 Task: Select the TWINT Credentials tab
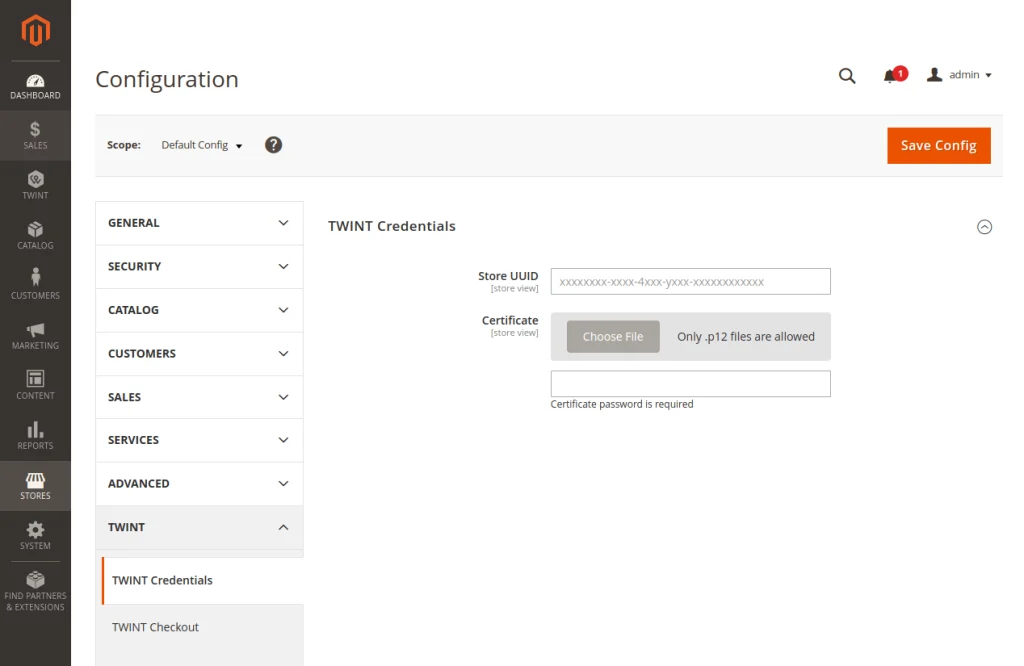(203, 580)
